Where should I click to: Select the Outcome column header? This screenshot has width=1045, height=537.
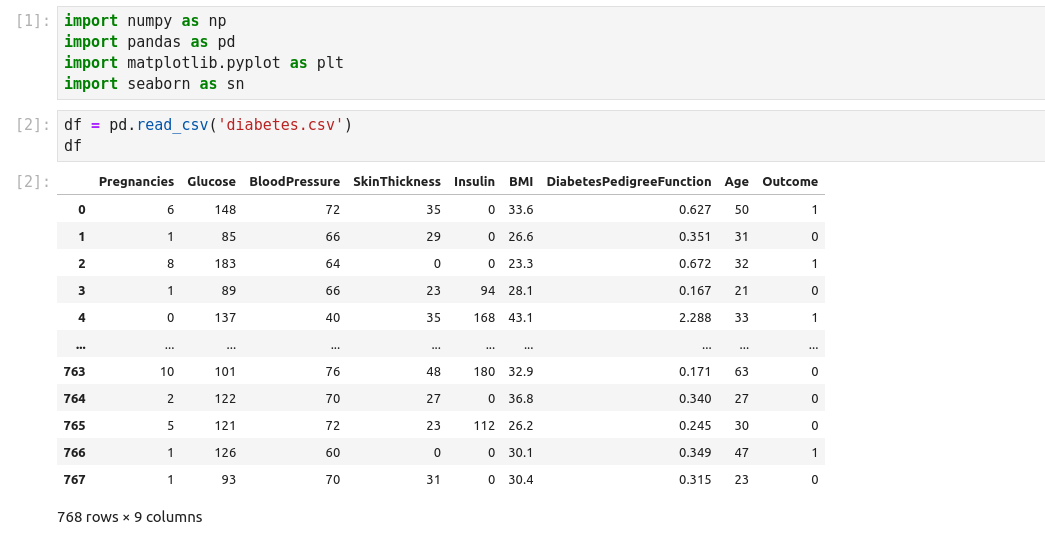(789, 182)
